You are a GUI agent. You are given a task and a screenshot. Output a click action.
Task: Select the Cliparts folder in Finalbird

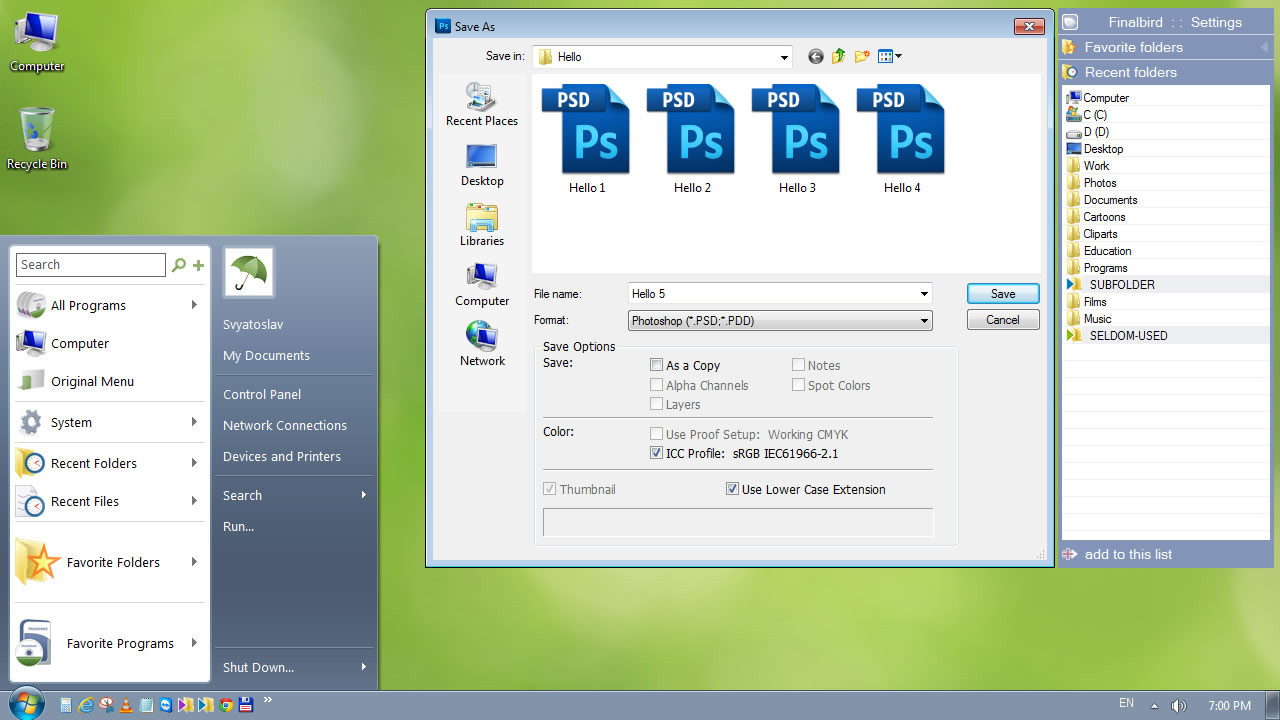1166,234
